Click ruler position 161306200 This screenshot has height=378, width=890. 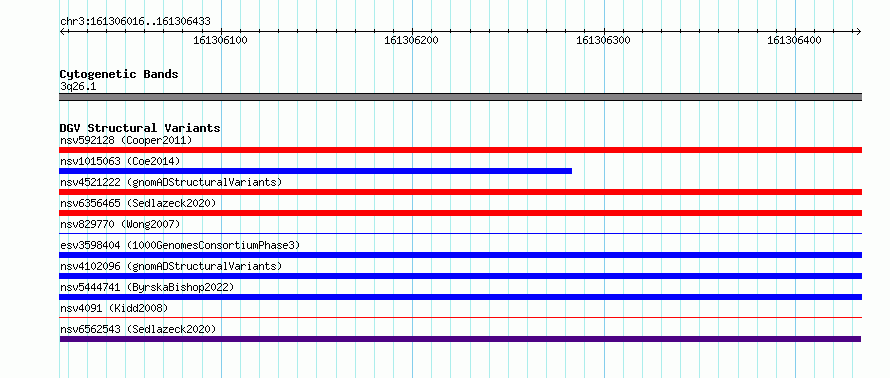point(412,40)
